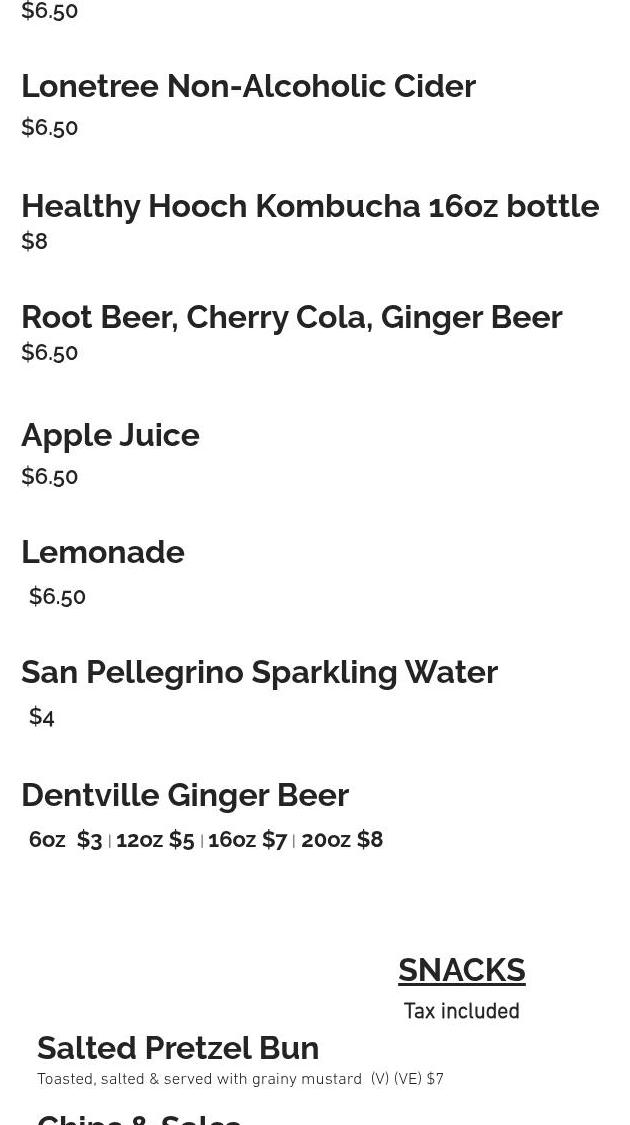Click the pretzel bun description text
This screenshot has height=1125, width=630.
(240, 1079)
